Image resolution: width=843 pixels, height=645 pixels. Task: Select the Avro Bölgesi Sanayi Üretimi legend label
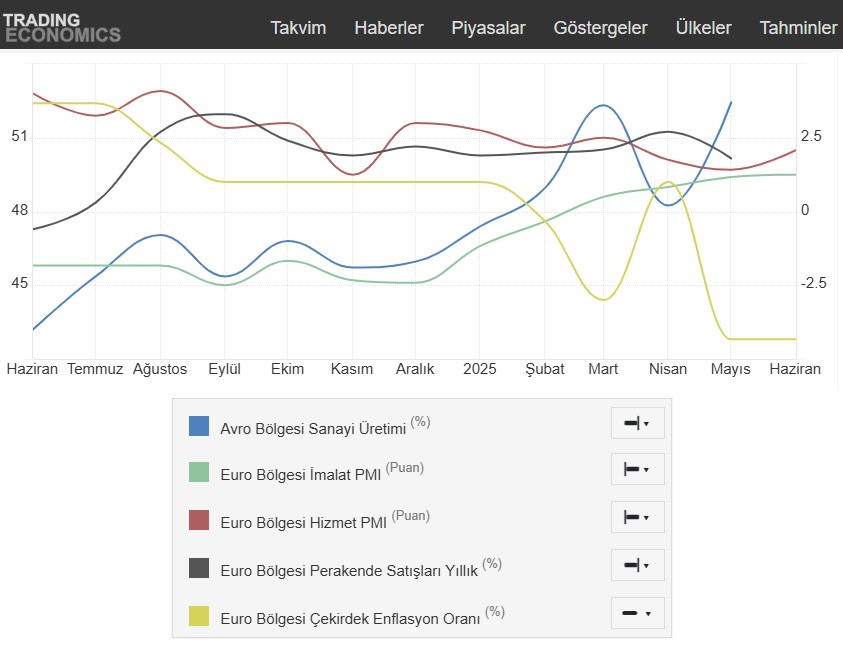[313, 428]
